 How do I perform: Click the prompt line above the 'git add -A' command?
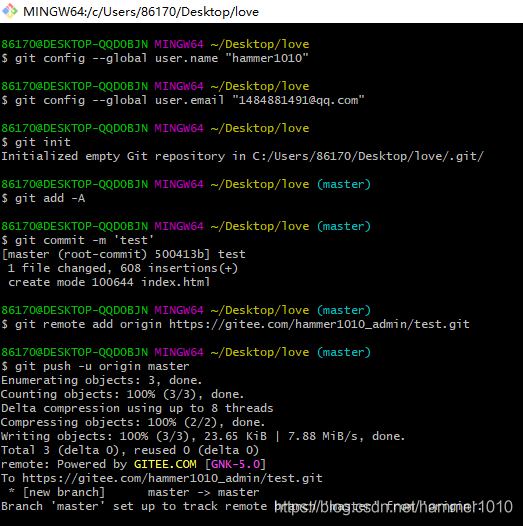coord(186,184)
